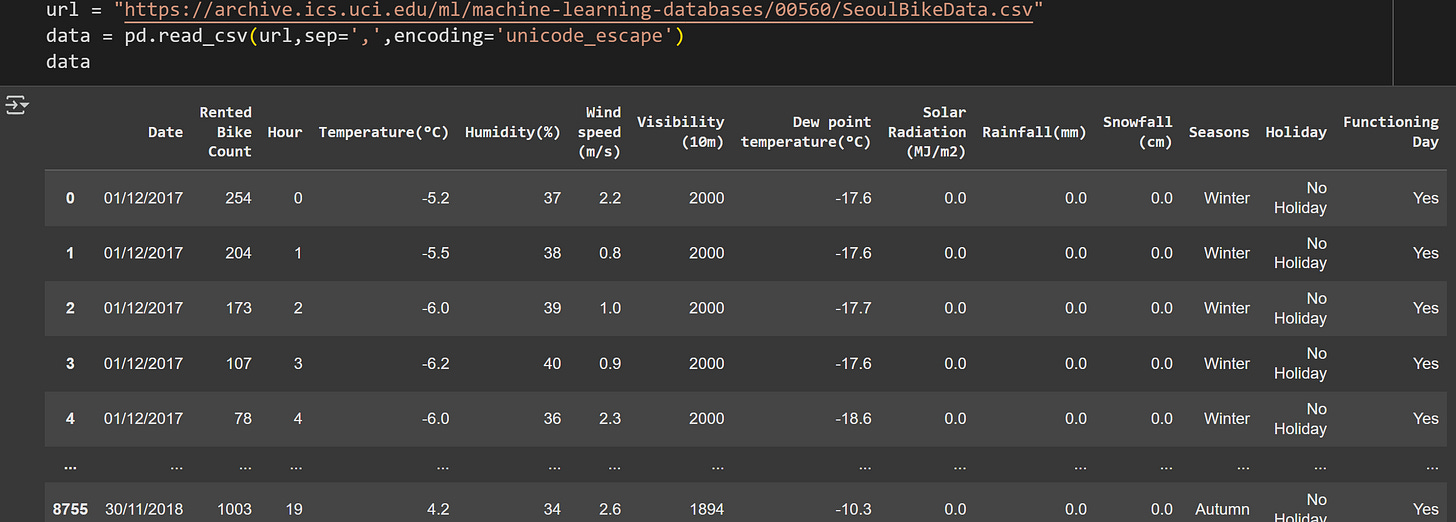
Task: Click the No Holiday cell in row 2
Action: (x=1300, y=308)
